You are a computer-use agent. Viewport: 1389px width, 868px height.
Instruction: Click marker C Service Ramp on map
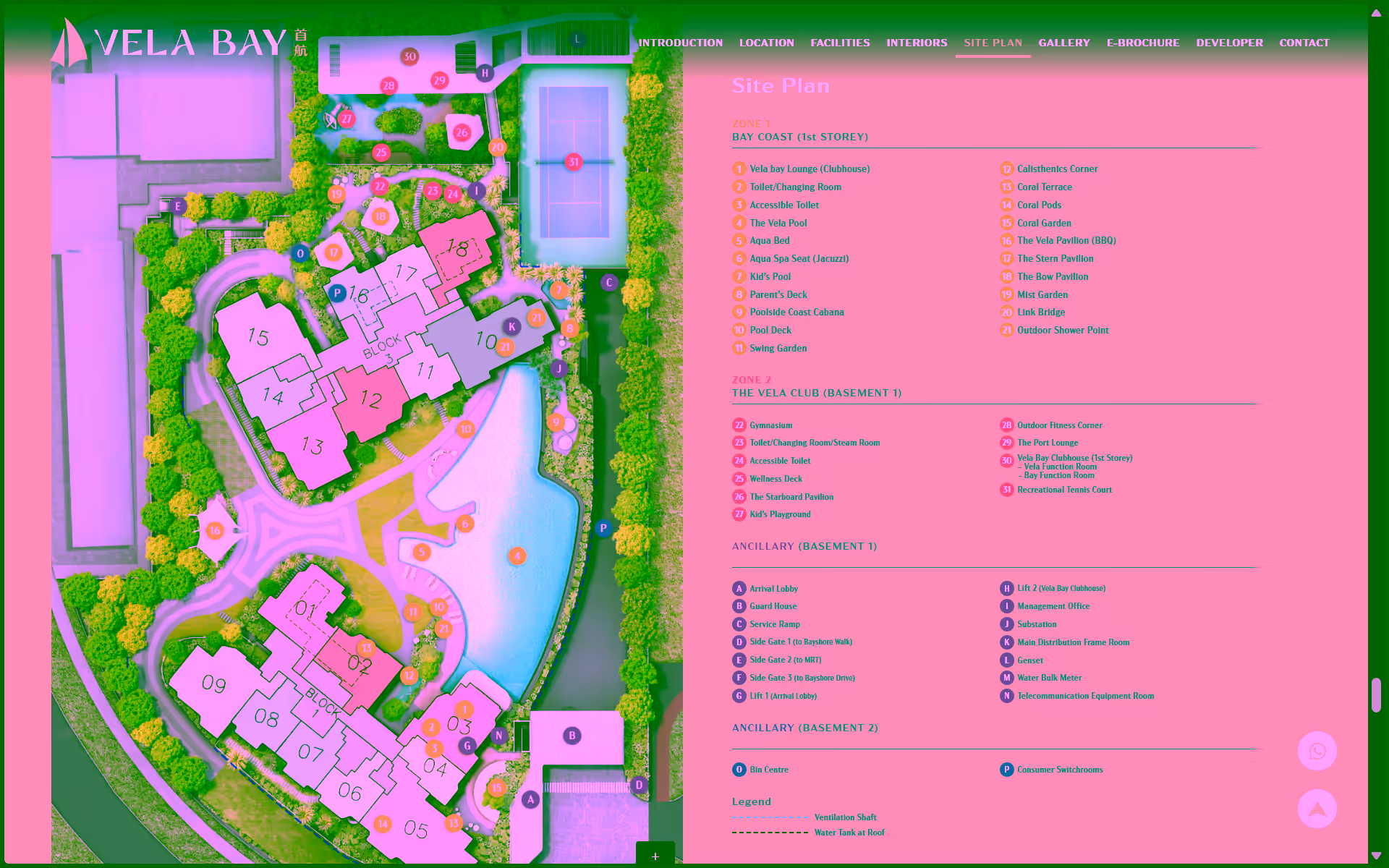609,282
